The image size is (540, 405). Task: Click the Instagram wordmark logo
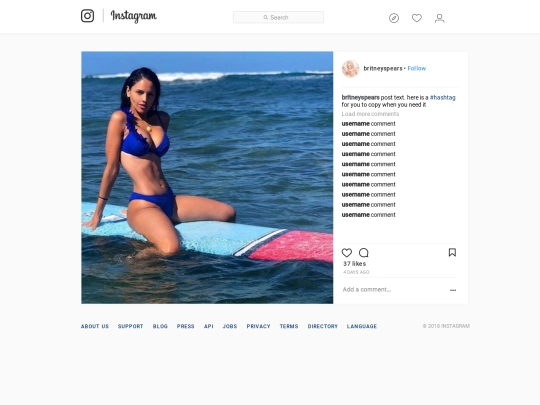point(134,16)
